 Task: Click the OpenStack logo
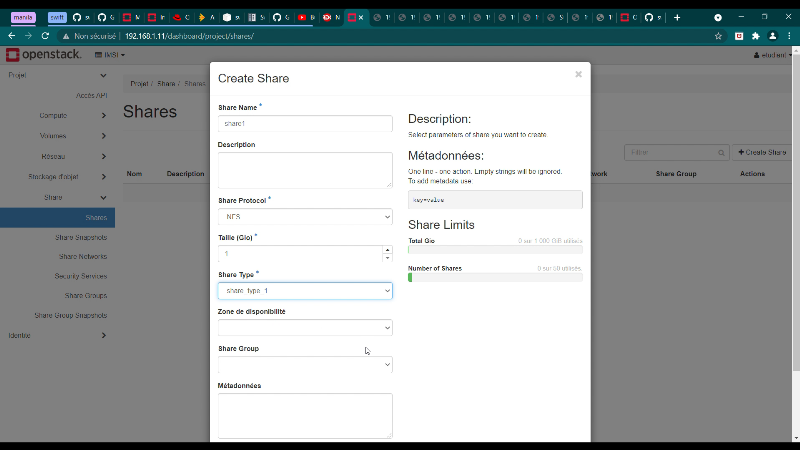[x=45, y=55]
